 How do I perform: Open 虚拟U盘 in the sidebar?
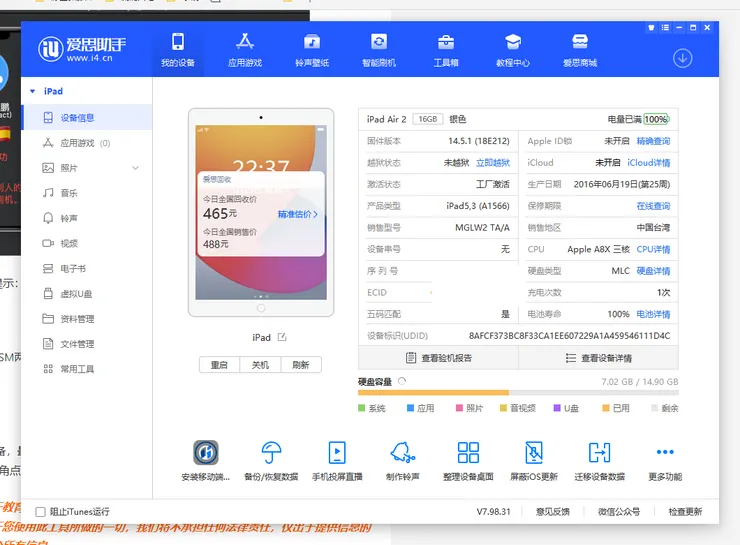click(87, 293)
